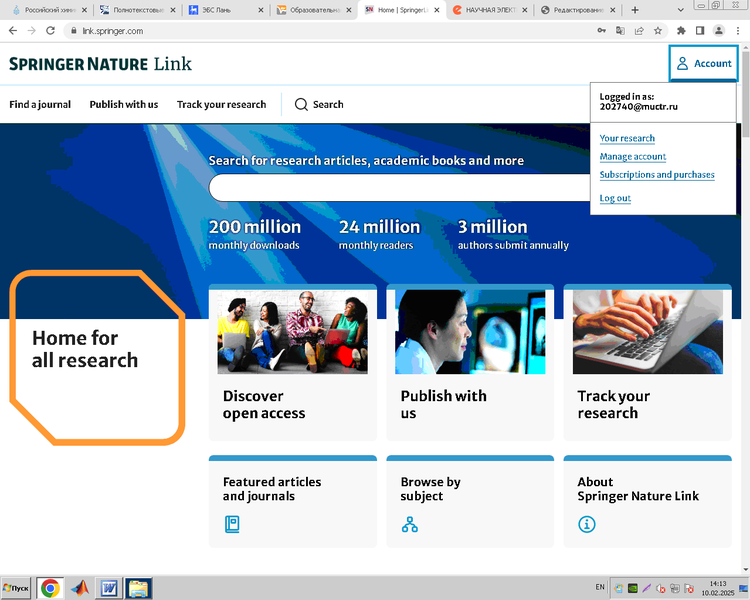Click Log out link
This screenshot has height=600, width=750.
[x=615, y=198]
